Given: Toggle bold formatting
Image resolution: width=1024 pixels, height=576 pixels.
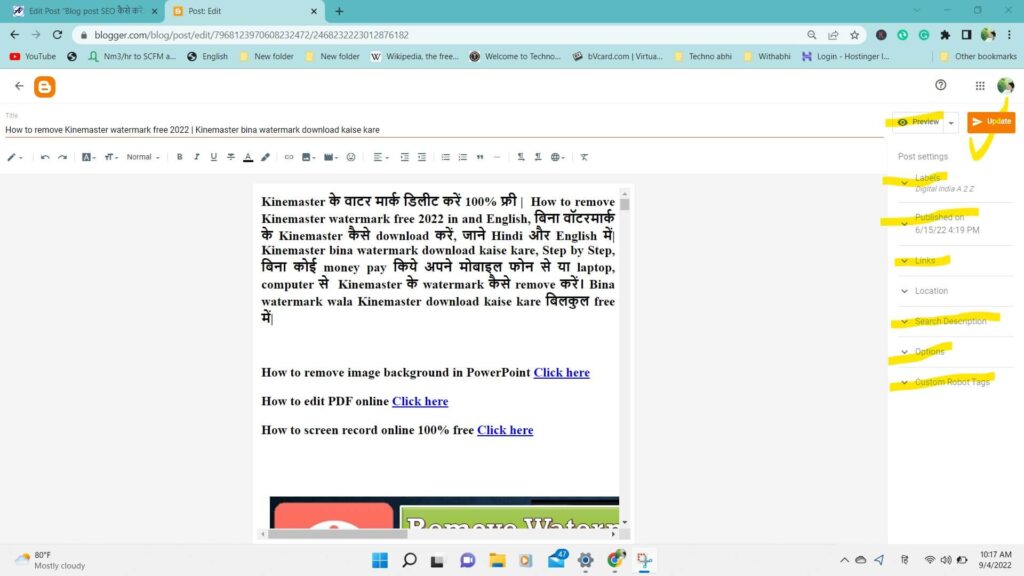Looking at the screenshot, I should point(180,157).
